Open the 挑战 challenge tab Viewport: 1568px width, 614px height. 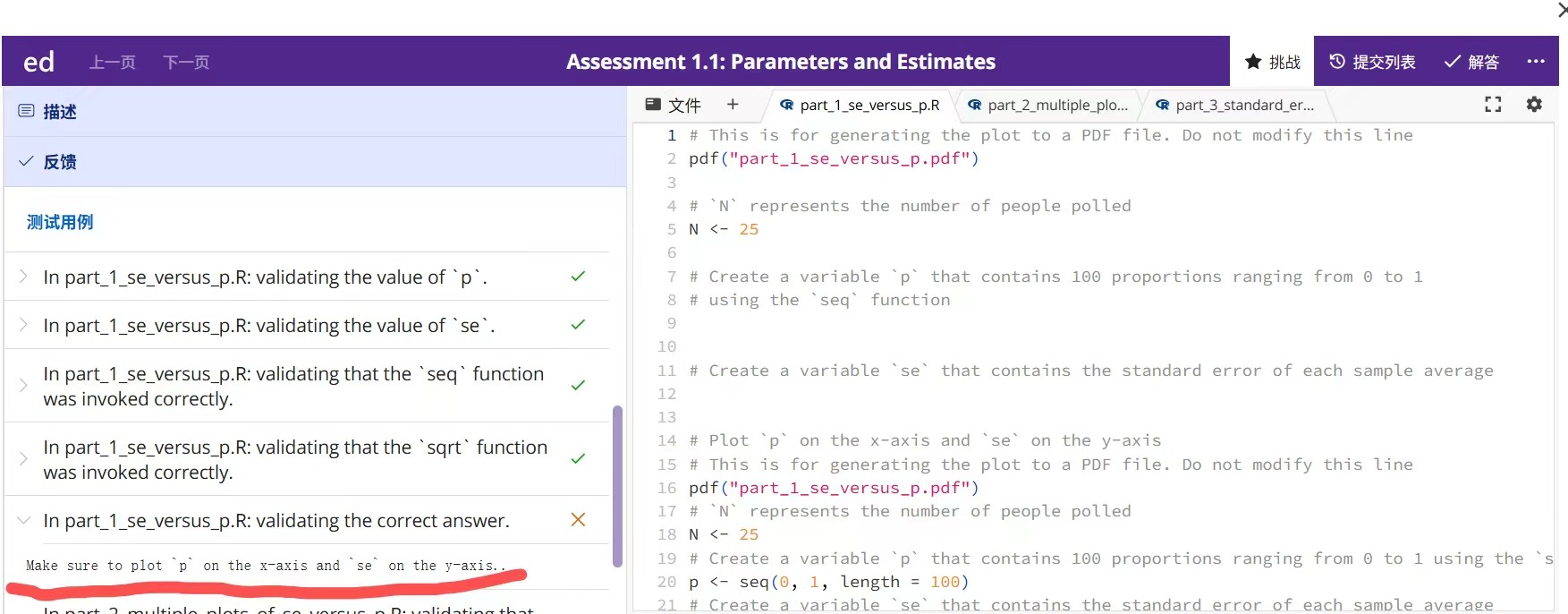coord(1272,62)
